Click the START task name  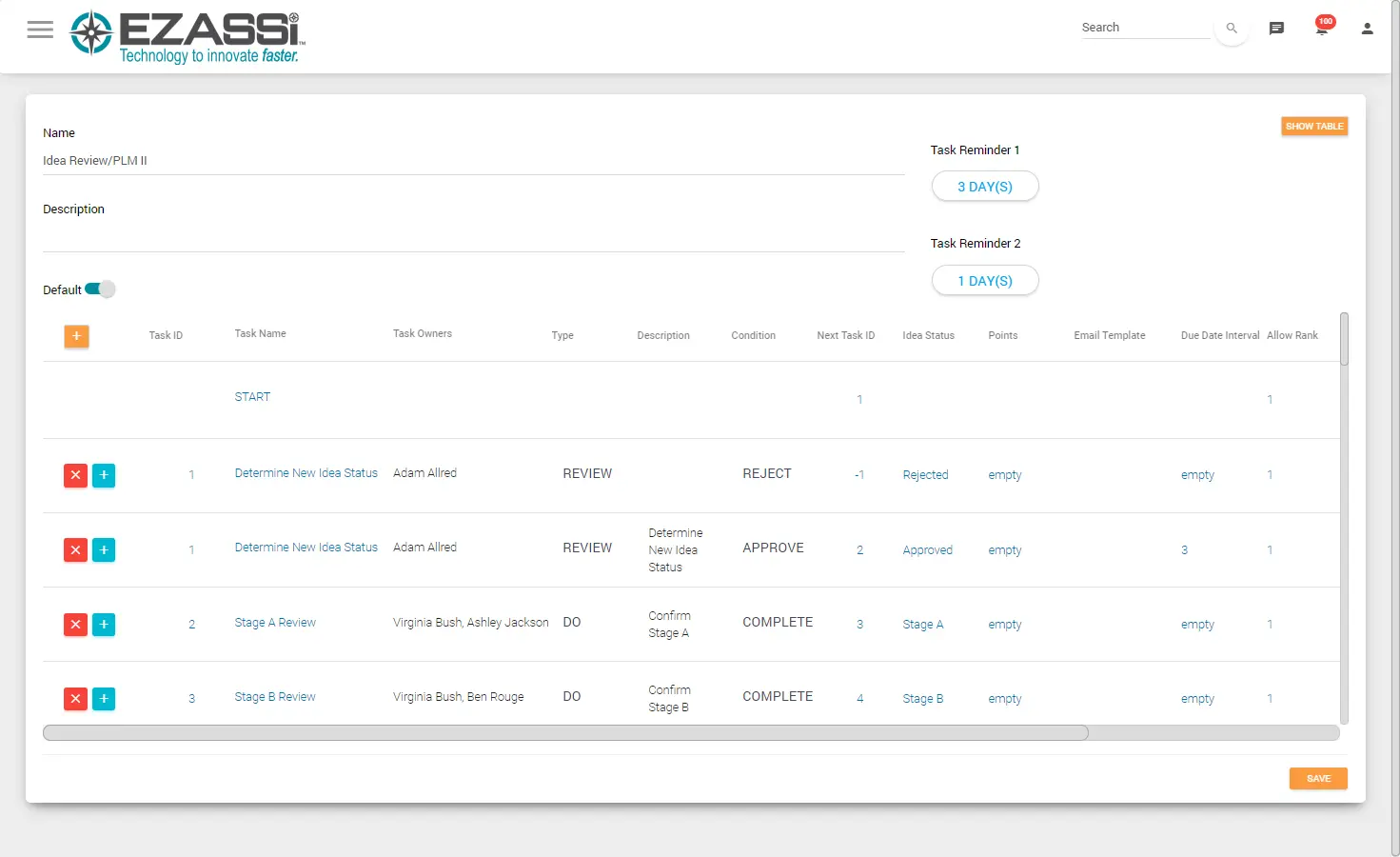252,397
